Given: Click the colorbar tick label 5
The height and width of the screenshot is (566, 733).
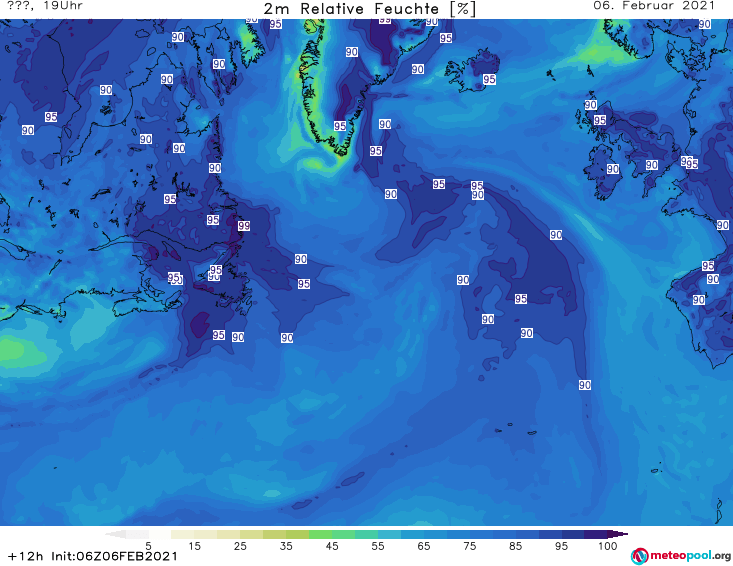Looking at the screenshot, I should click(148, 546).
